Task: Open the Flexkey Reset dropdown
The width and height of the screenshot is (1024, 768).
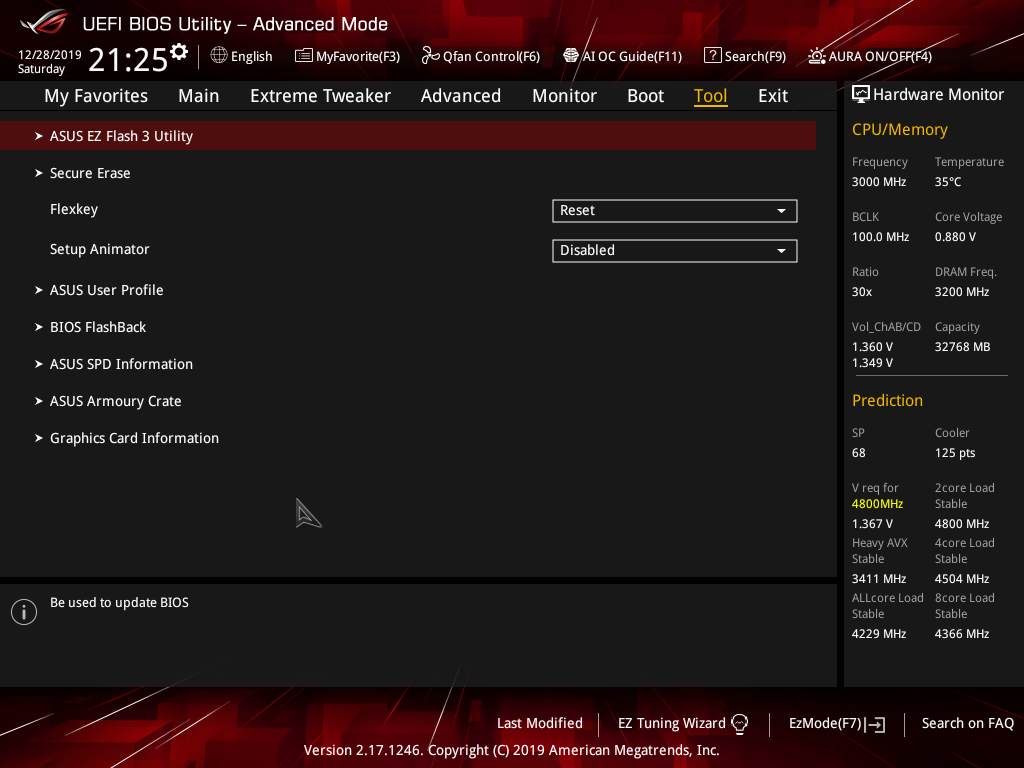Action: [675, 211]
